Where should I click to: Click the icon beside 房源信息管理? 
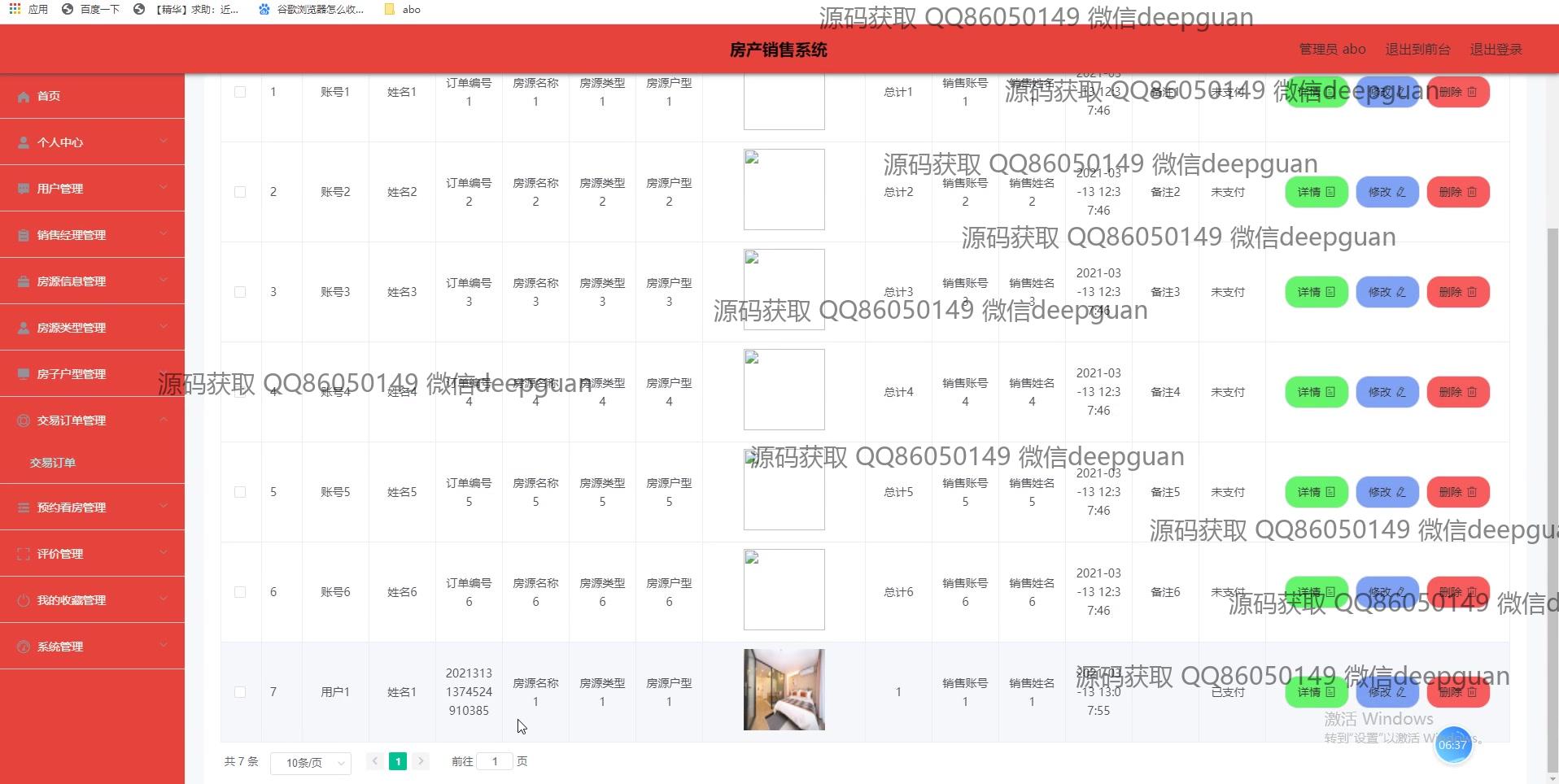pyautogui.click(x=24, y=281)
